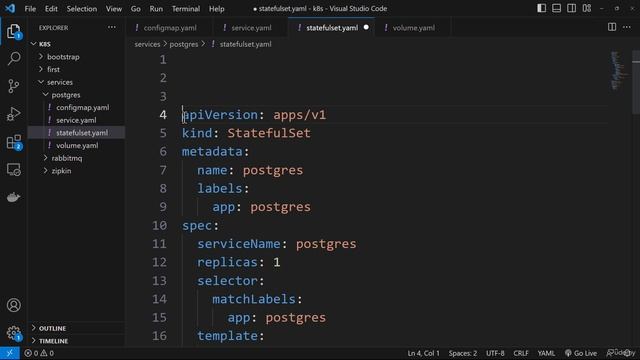Screen dimensions: 640x360
Task: Open editor More Actions ellipsis
Action: pyautogui.click(x=627, y=27)
